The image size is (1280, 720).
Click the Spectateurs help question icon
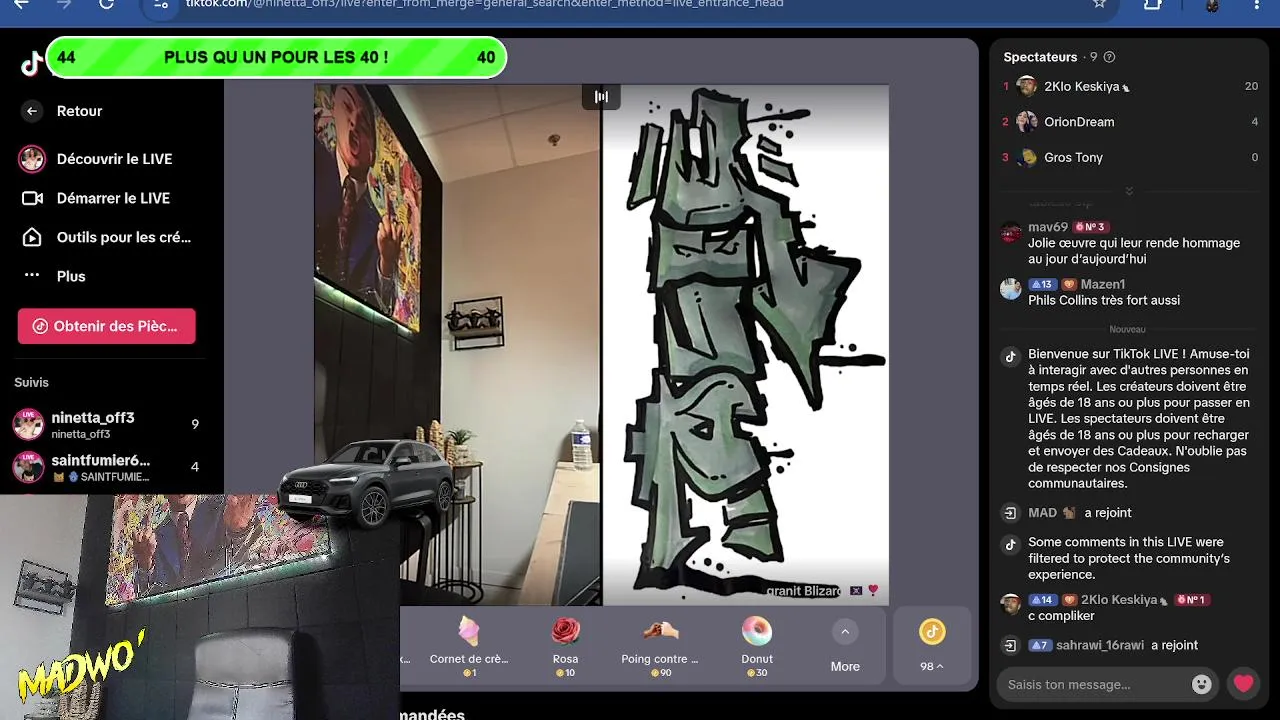point(1109,57)
